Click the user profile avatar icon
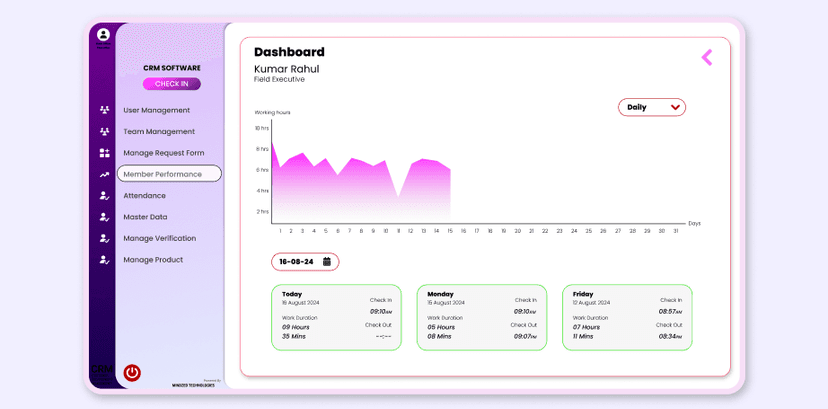Image resolution: width=828 pixels, height=409 pixels. click(x=103, y=35)
